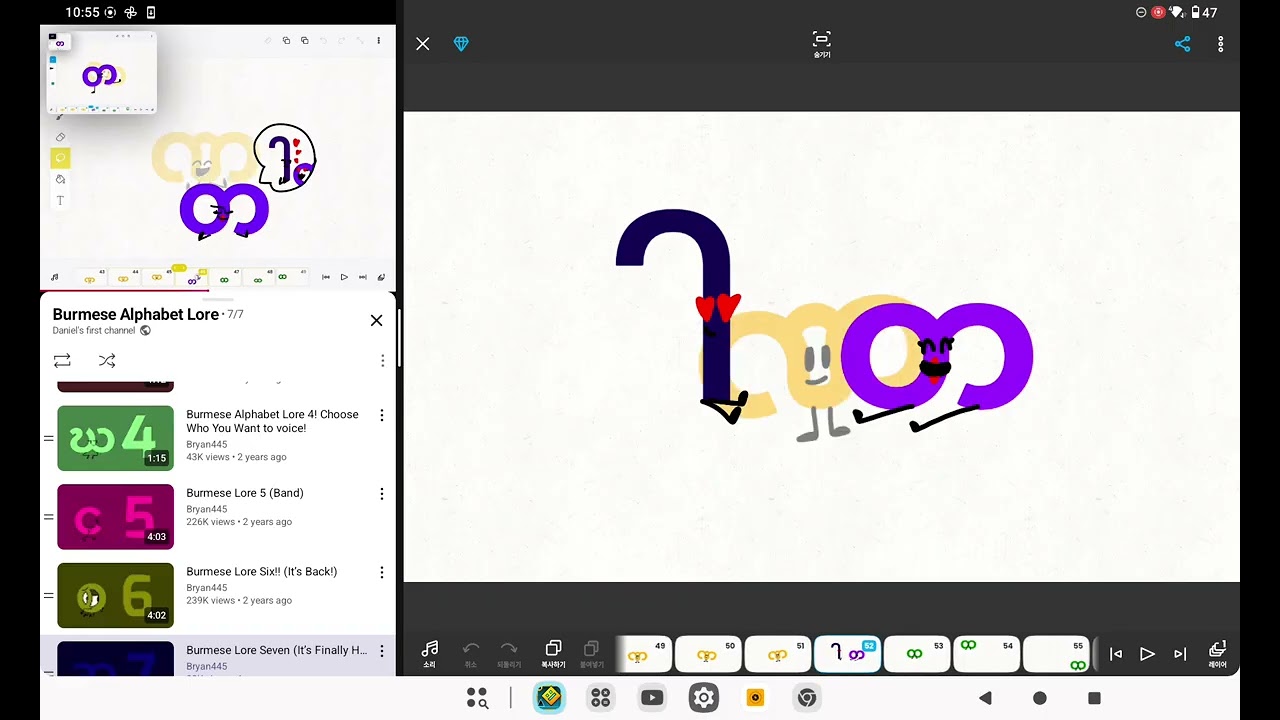
Task: Tap the paint bucket tool in the video
Action: pos(60,179)
